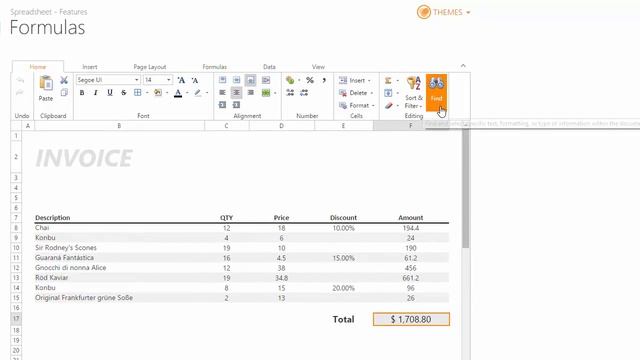Decrease font size with smaller A icon
The height and width of the screenshot is (360, 640).
point(195,80)
